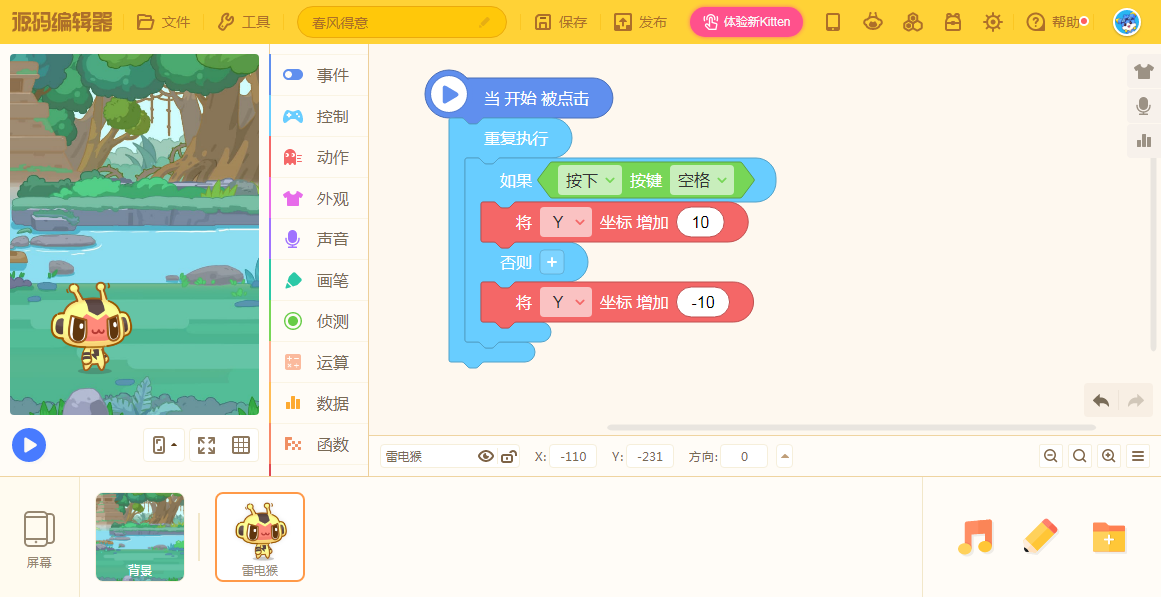
Task: Click the 方向 direction field
Action: (744, 456)
